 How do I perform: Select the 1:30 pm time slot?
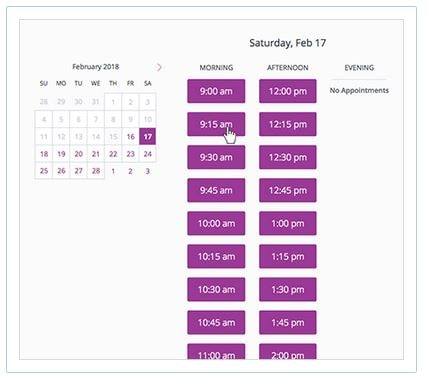[288, 290]
